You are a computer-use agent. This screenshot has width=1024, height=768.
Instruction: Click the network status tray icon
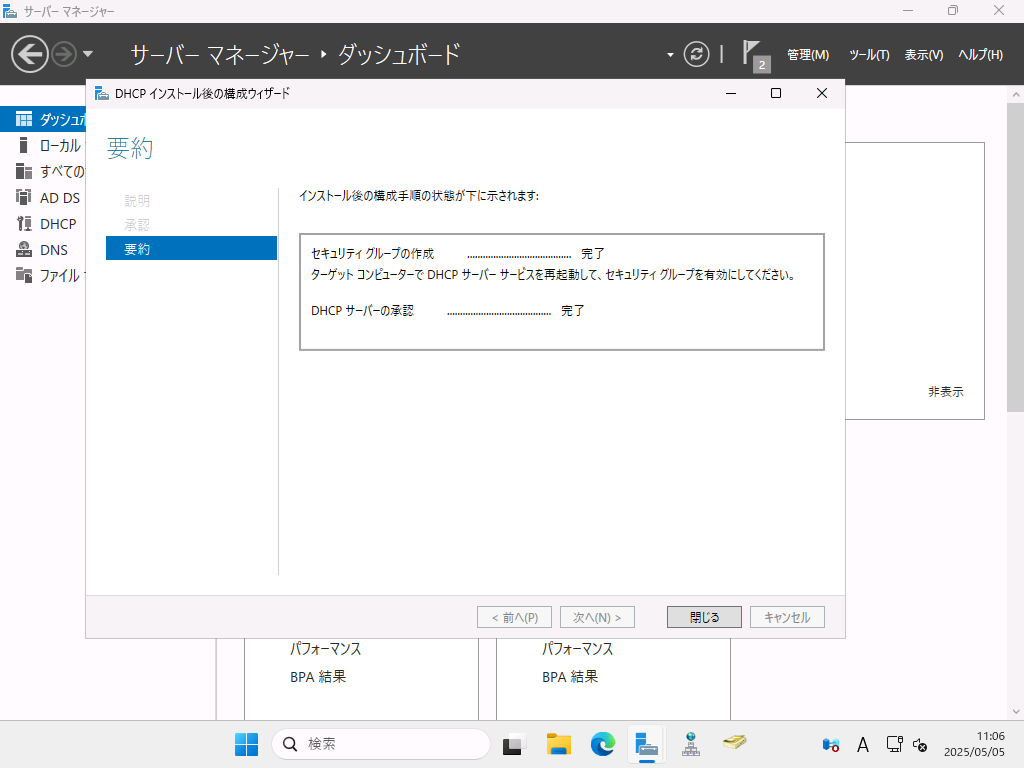pyautogui.click(x=894, y=744)
